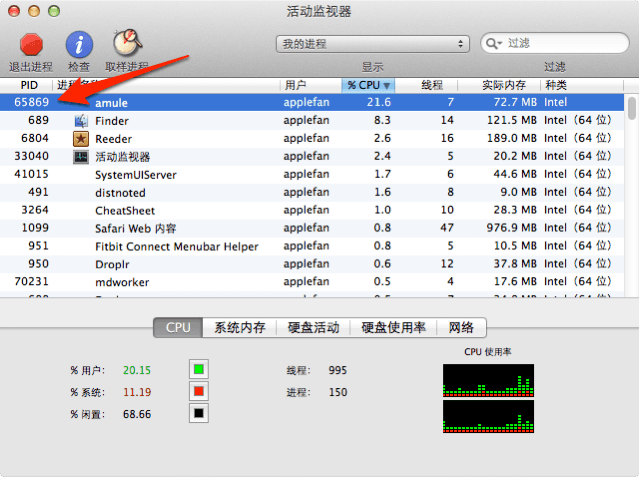The image size is (639, 477).
Task: Click the 189.0 MB memory value
Action: [512, 138]
